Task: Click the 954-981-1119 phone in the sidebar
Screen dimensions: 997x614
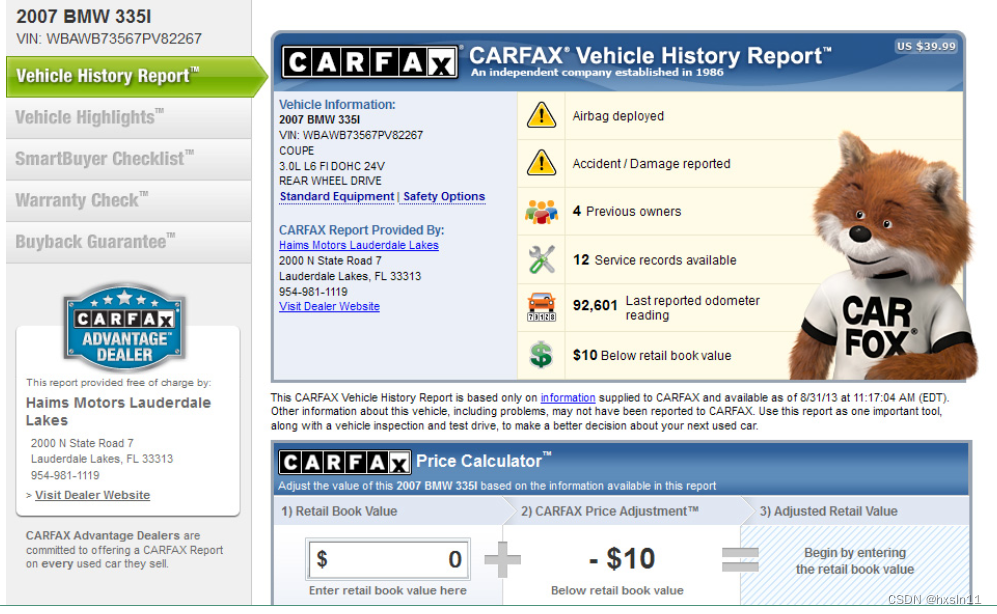Action: tap(65, 475)
